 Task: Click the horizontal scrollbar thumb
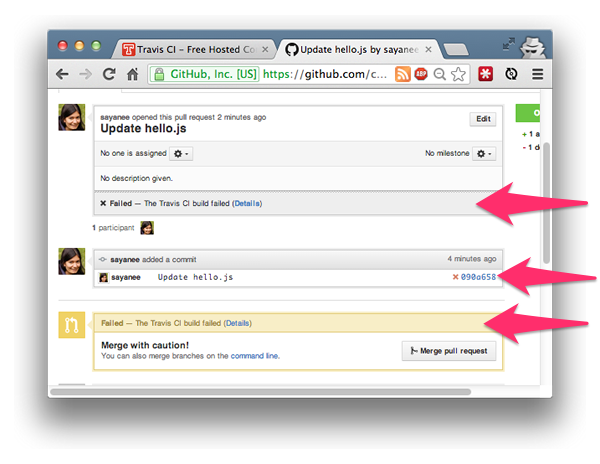pos(261,392)
